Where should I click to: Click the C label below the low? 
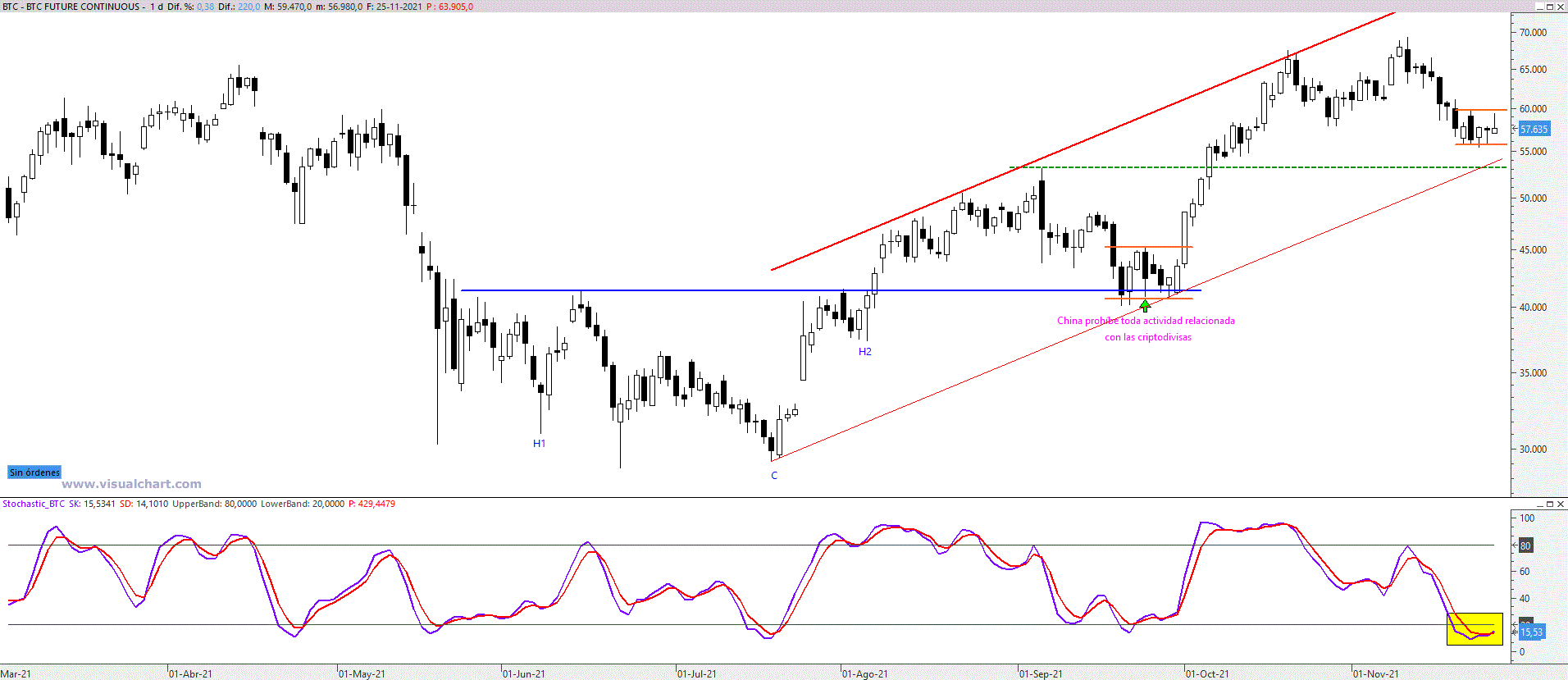point(774,476)
